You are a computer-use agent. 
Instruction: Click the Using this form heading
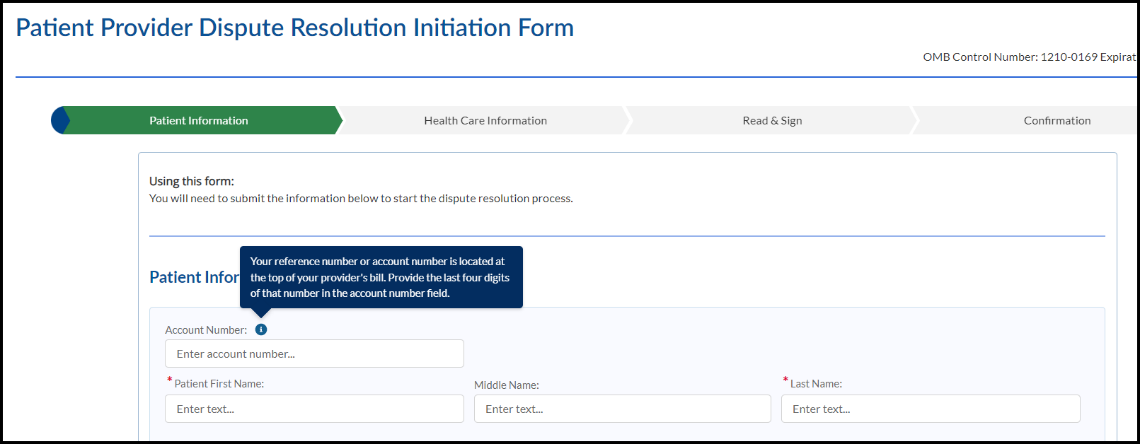[x=191, y=181]
